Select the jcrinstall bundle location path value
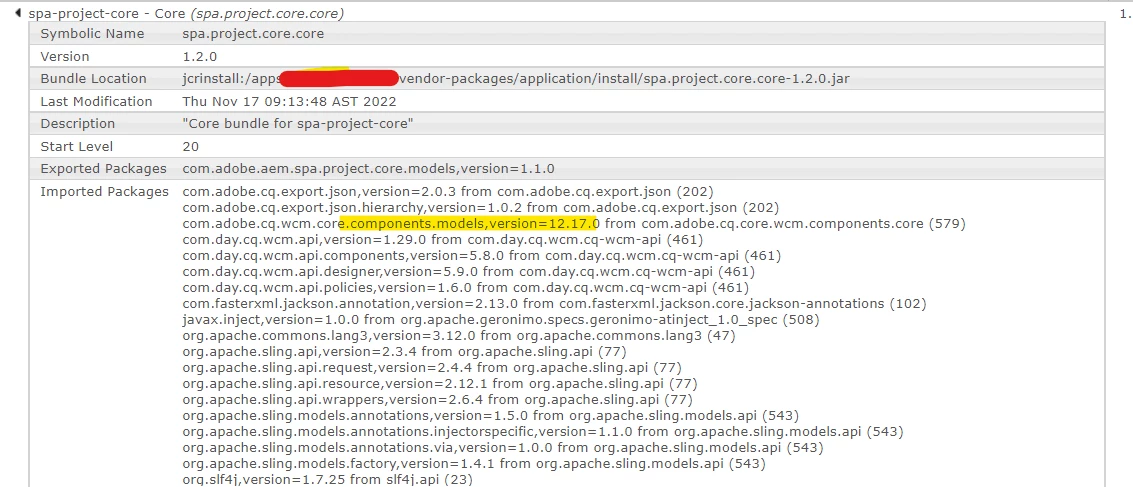1133x487 pixels. pyautogui.click(x=516, y=79)
